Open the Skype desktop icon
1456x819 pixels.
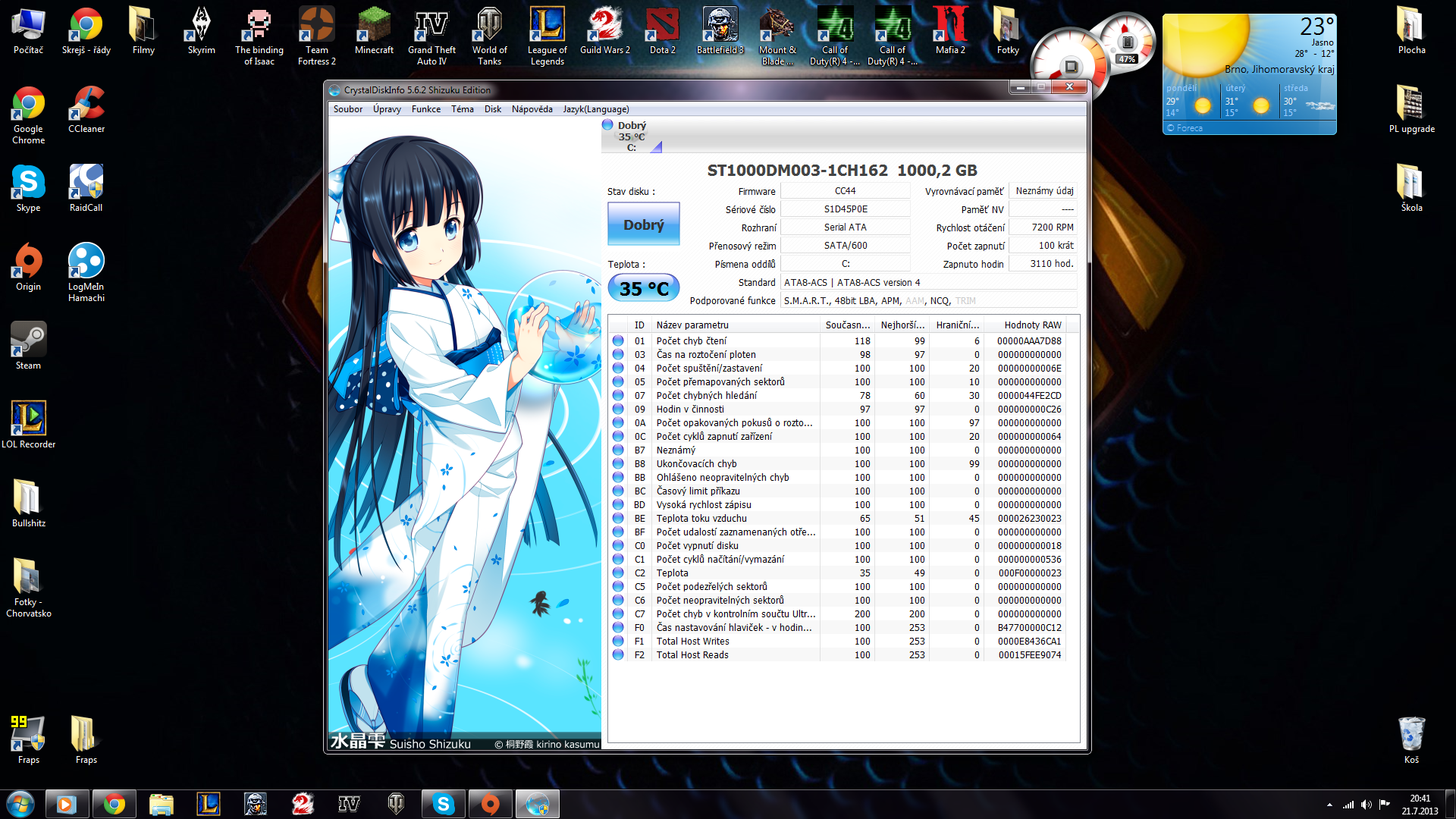[x=28, y=188]
